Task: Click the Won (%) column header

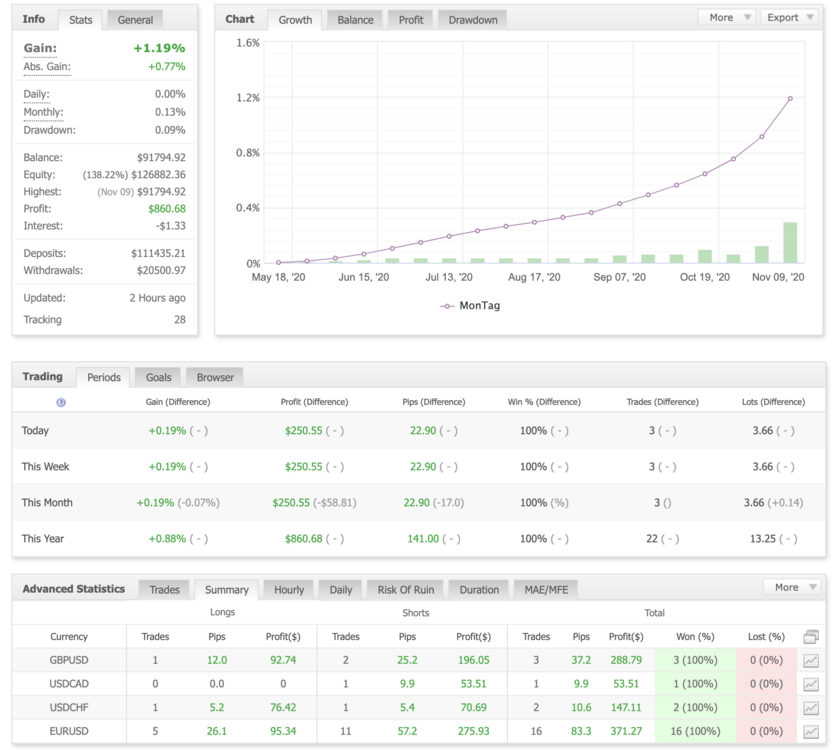Action: pyautogui.click(x=695, y=636)
